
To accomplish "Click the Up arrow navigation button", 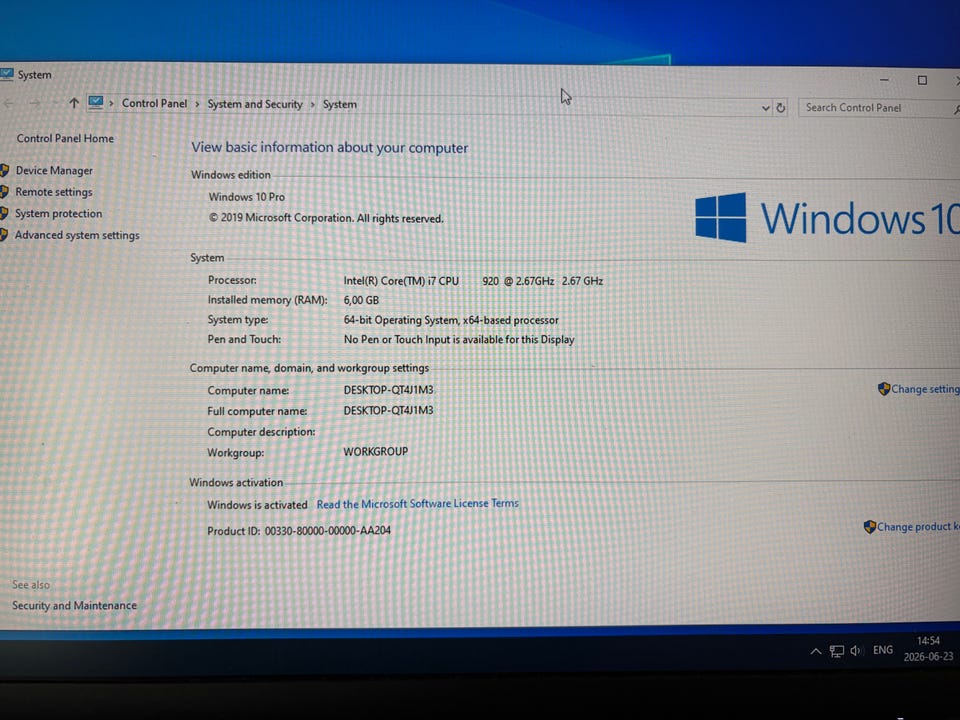I will click(x=73, y=103).
